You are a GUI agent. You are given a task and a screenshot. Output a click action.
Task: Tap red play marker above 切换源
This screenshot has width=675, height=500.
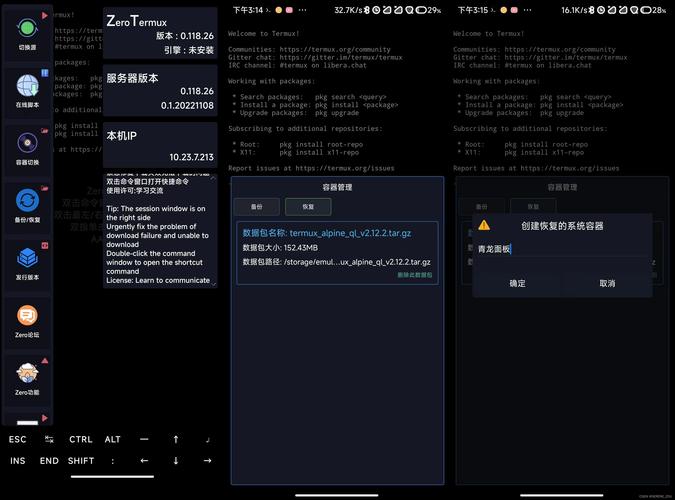(x=45, y=16)
